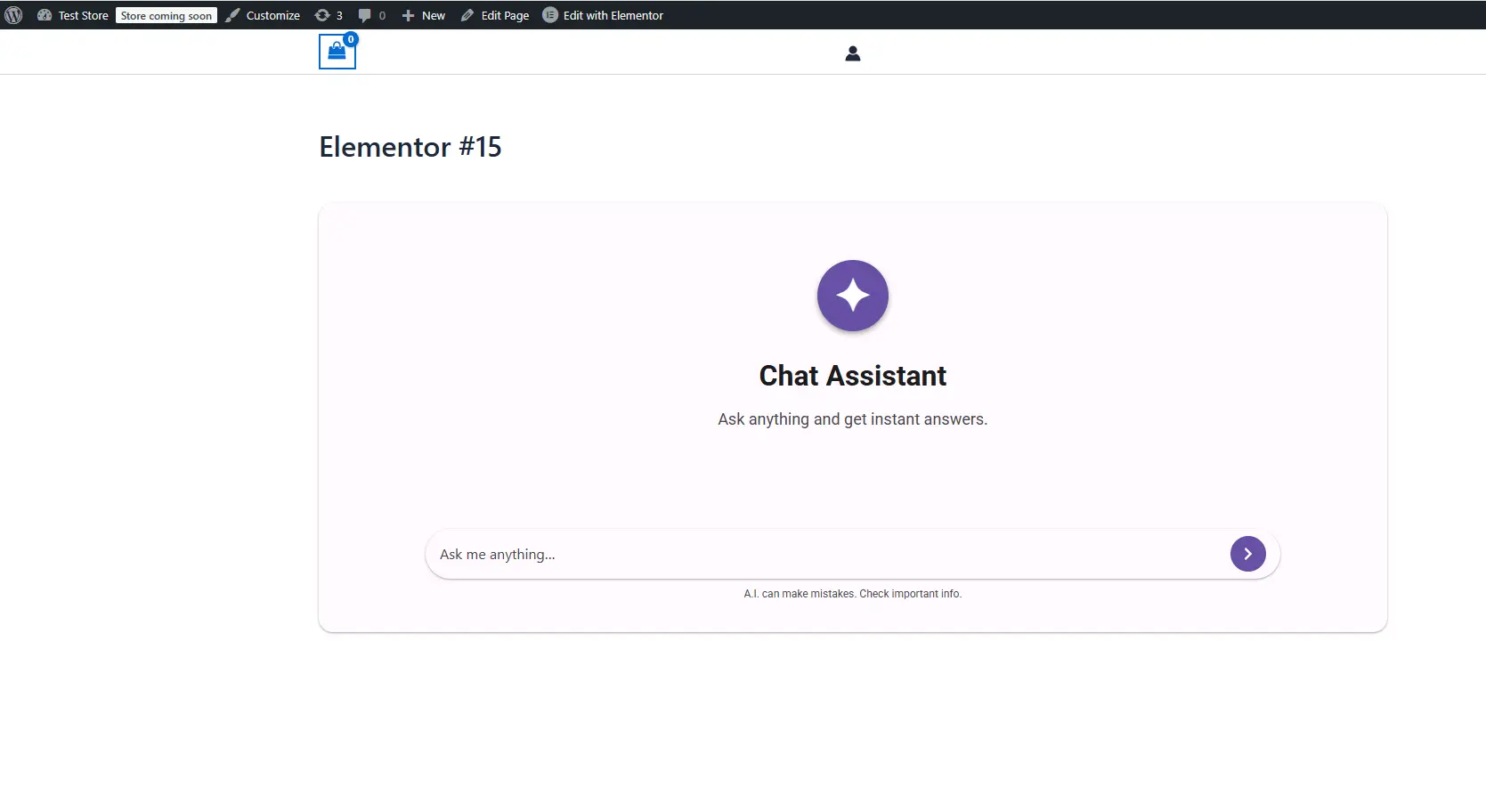The width and height of the screenshot is (1486, 812).
Task: Open the Test Store dashboard link
Action: [73, 15]
